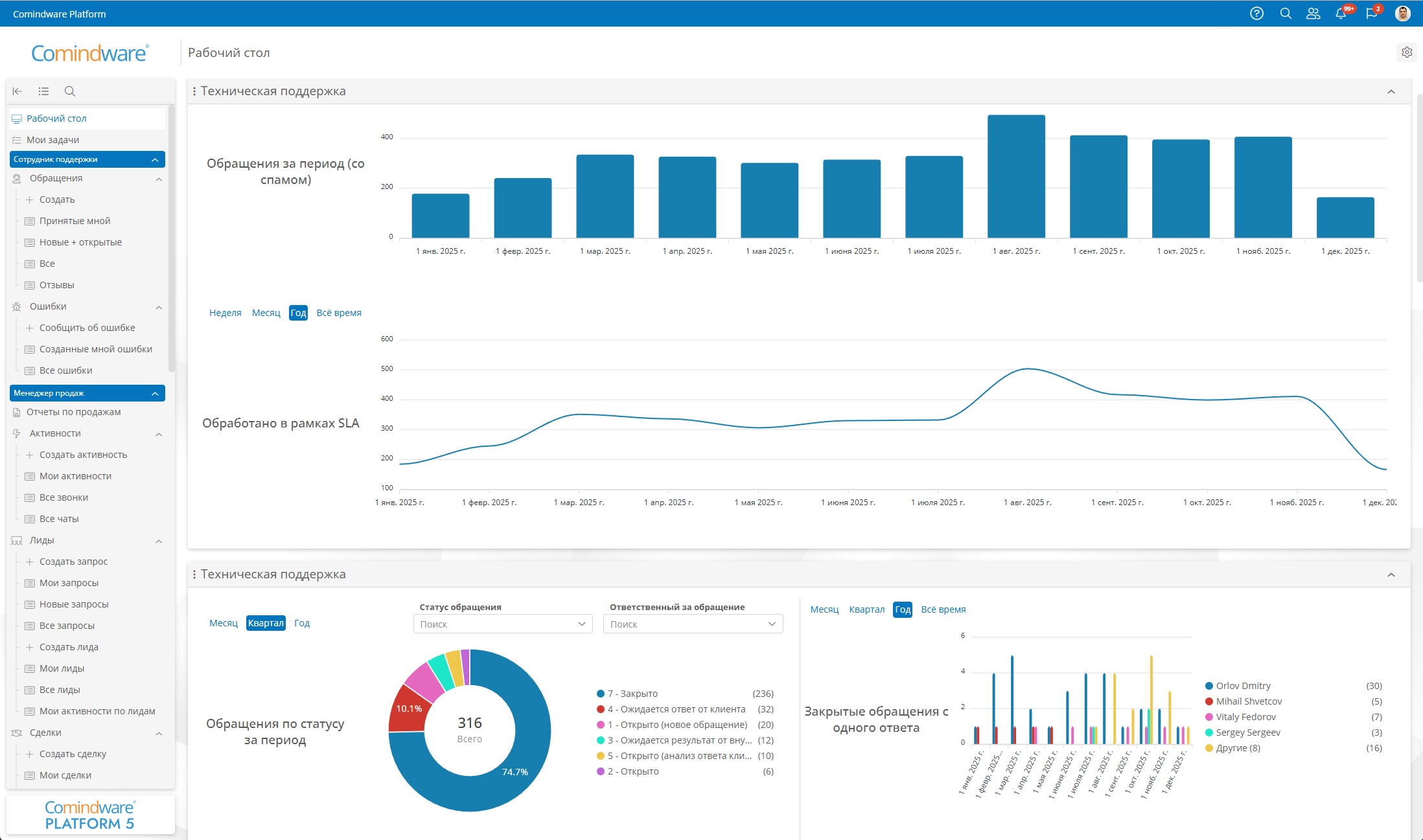1423x840 pixels.
Task: Open dashboard settings gear icon
Action: pyautogui.click(x=1406, y=52)
